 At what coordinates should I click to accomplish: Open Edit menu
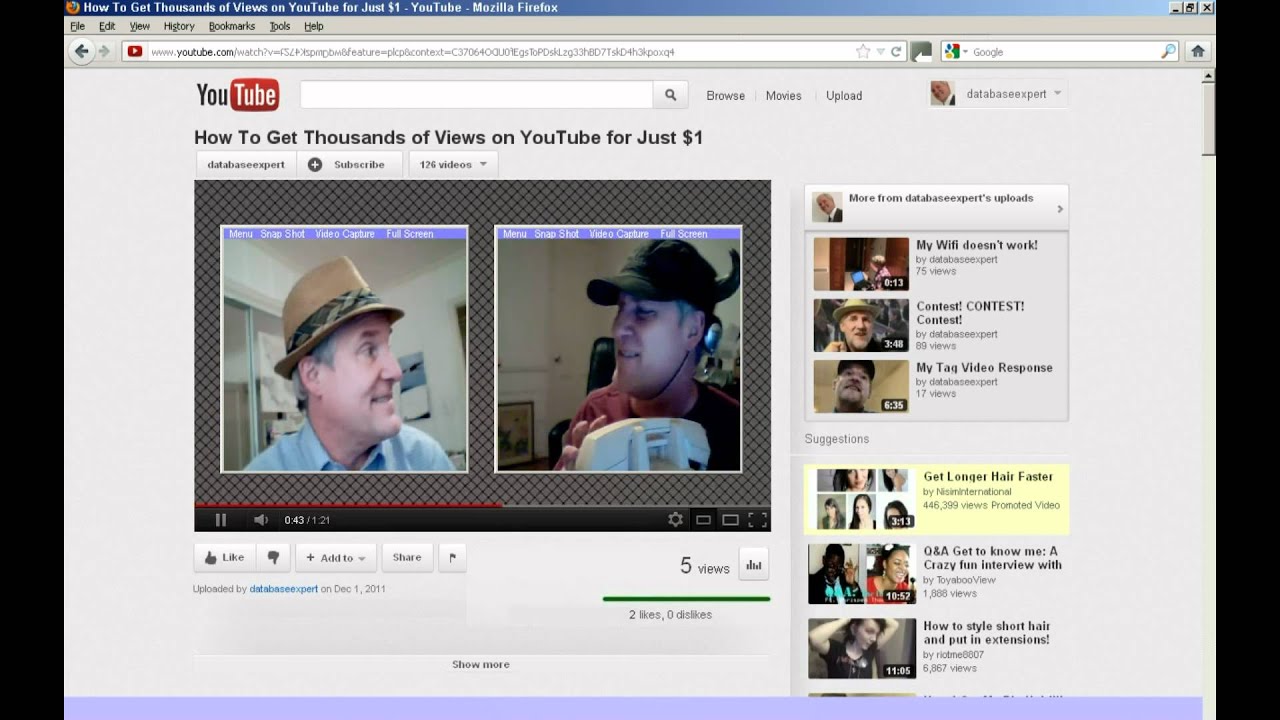click(x=107, y=26)
